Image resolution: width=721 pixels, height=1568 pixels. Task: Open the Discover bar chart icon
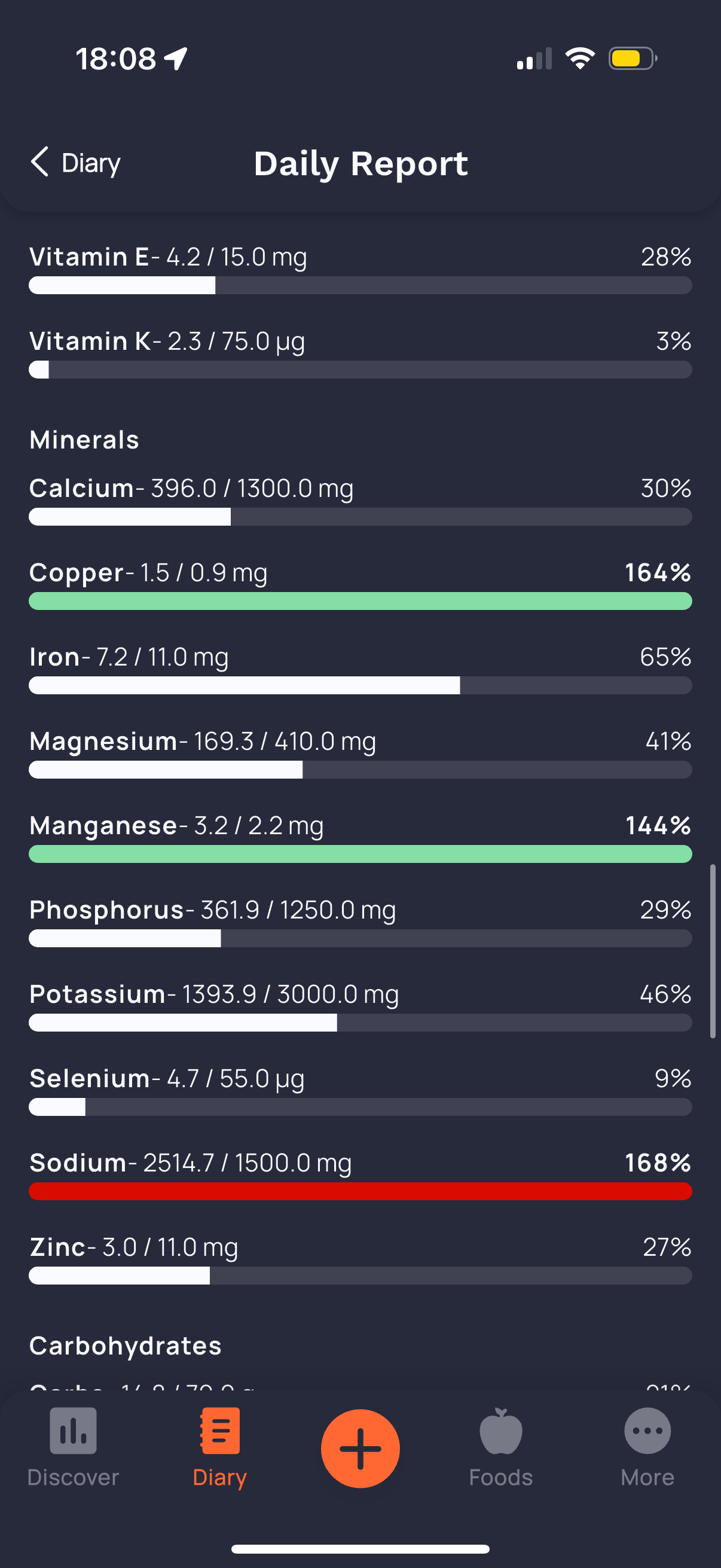tap(73, 1430)
